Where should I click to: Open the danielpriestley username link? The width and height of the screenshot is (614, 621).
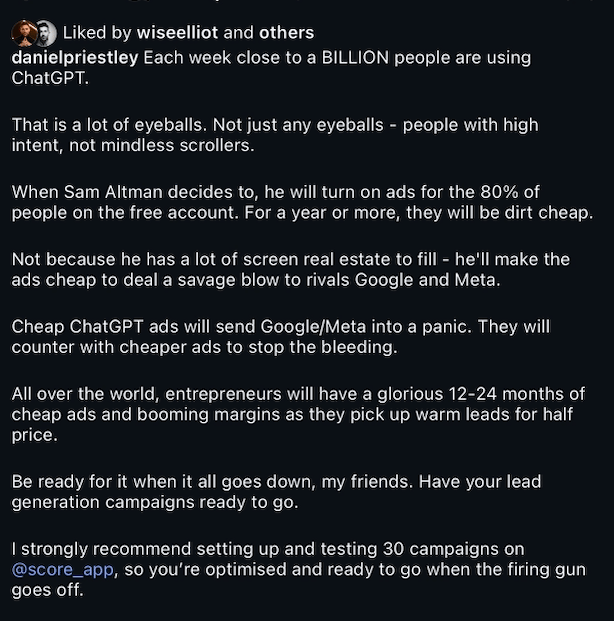pyautogui.click(x=75, y=58)
